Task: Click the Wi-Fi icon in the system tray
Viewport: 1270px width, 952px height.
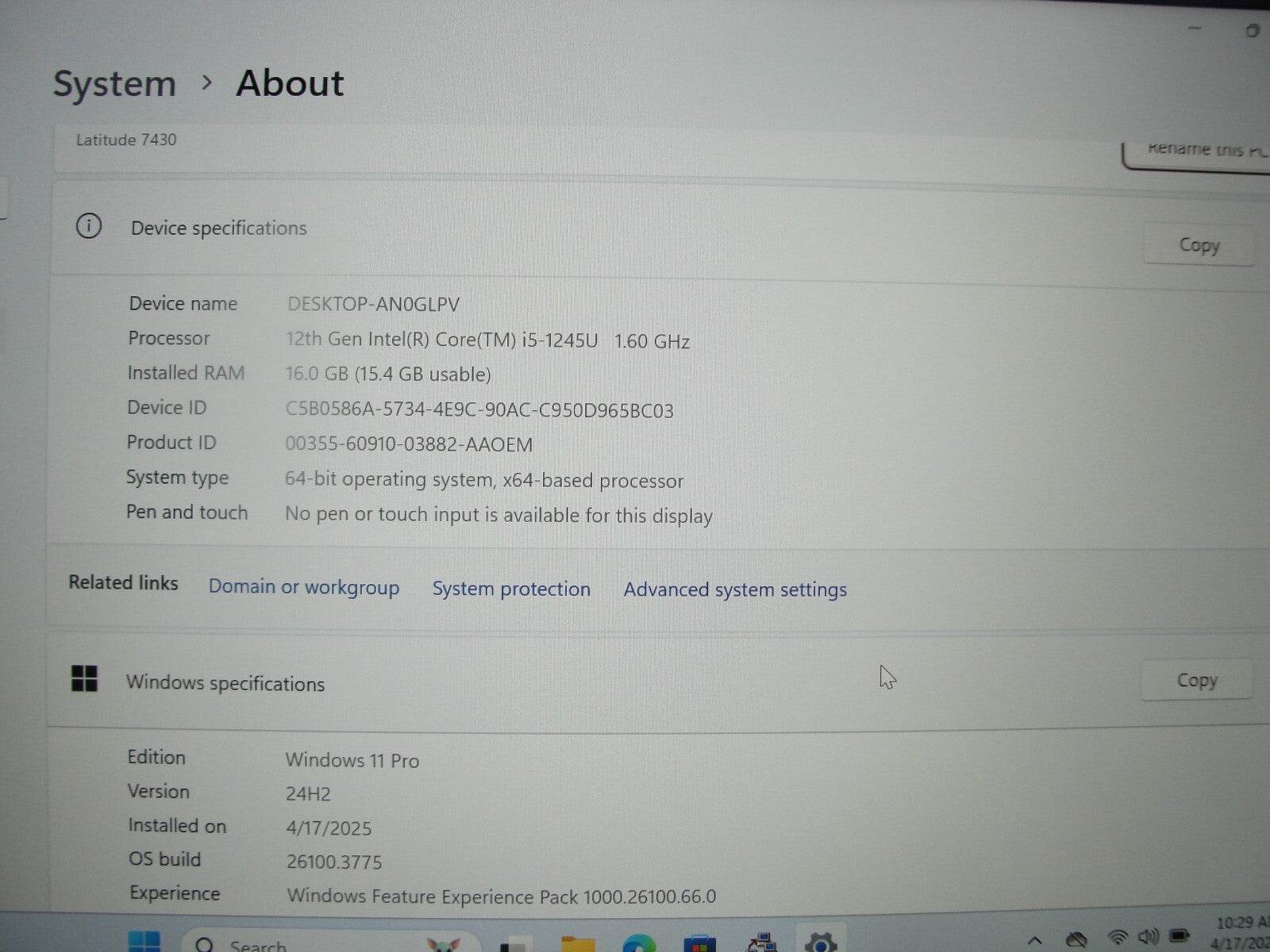Action: 1118,939
